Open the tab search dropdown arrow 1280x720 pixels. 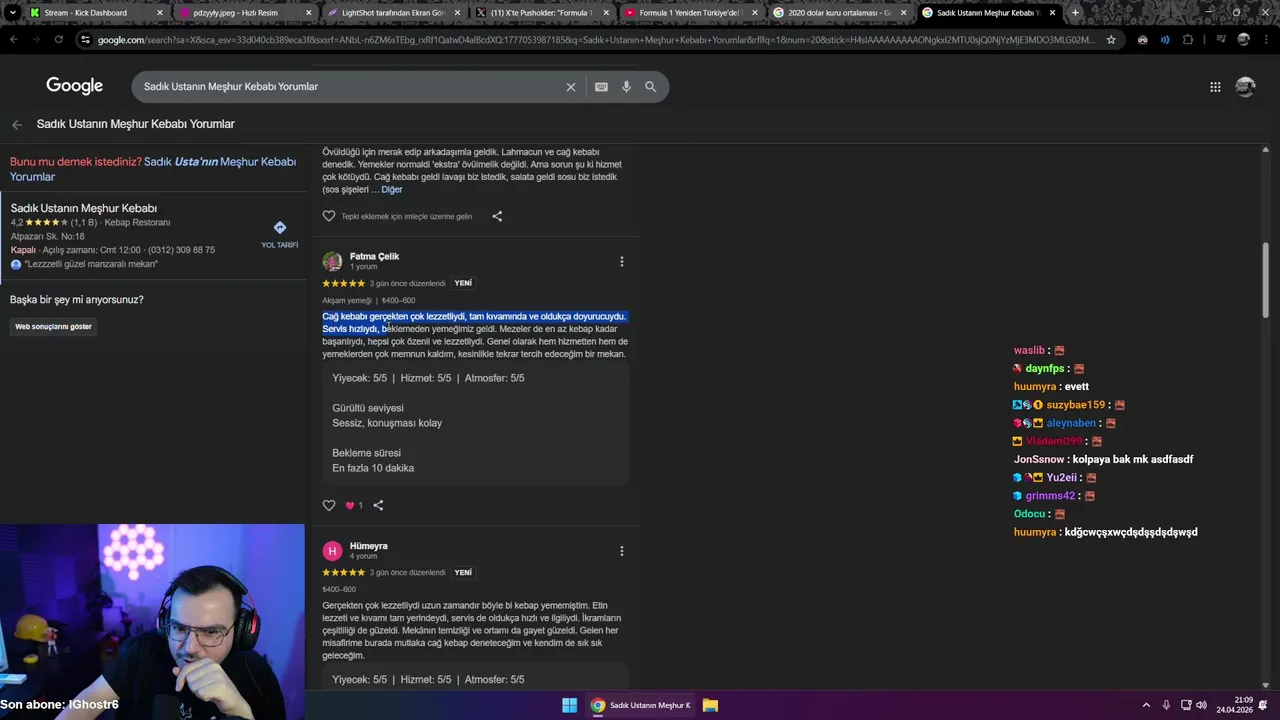[x=12, y=13]
